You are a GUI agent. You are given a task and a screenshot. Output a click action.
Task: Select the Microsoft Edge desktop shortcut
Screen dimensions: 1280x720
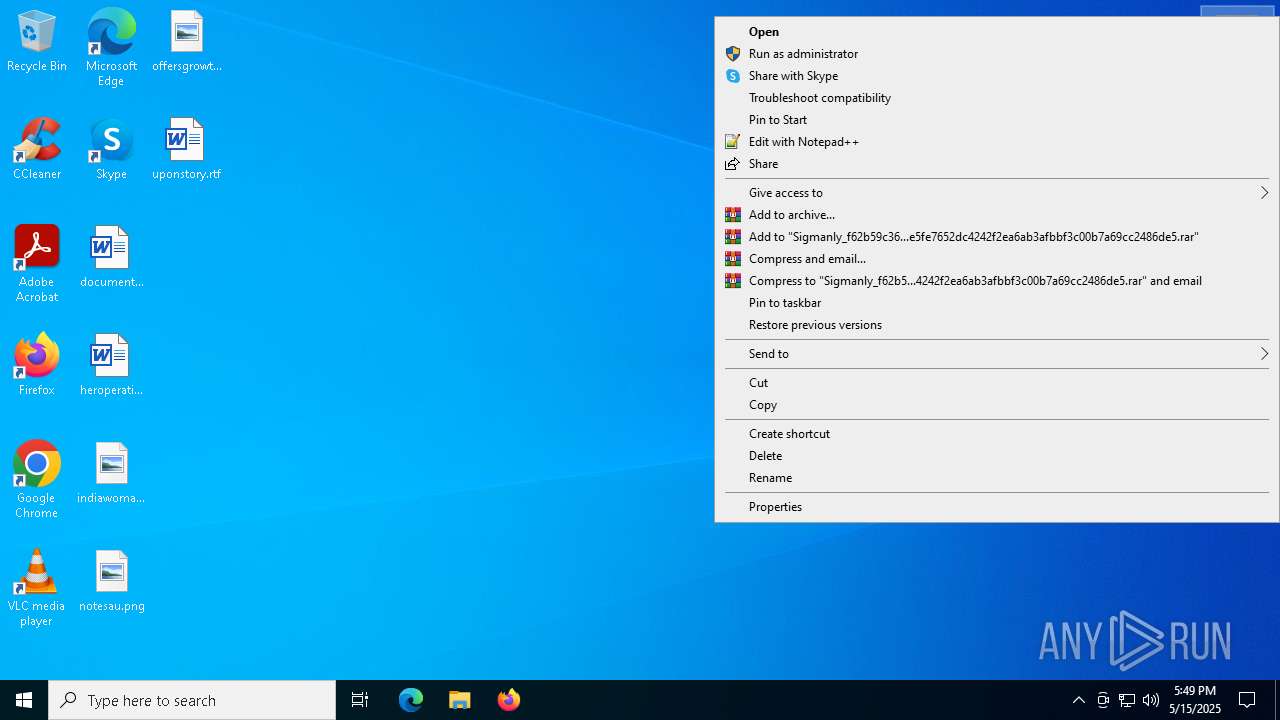111,47
